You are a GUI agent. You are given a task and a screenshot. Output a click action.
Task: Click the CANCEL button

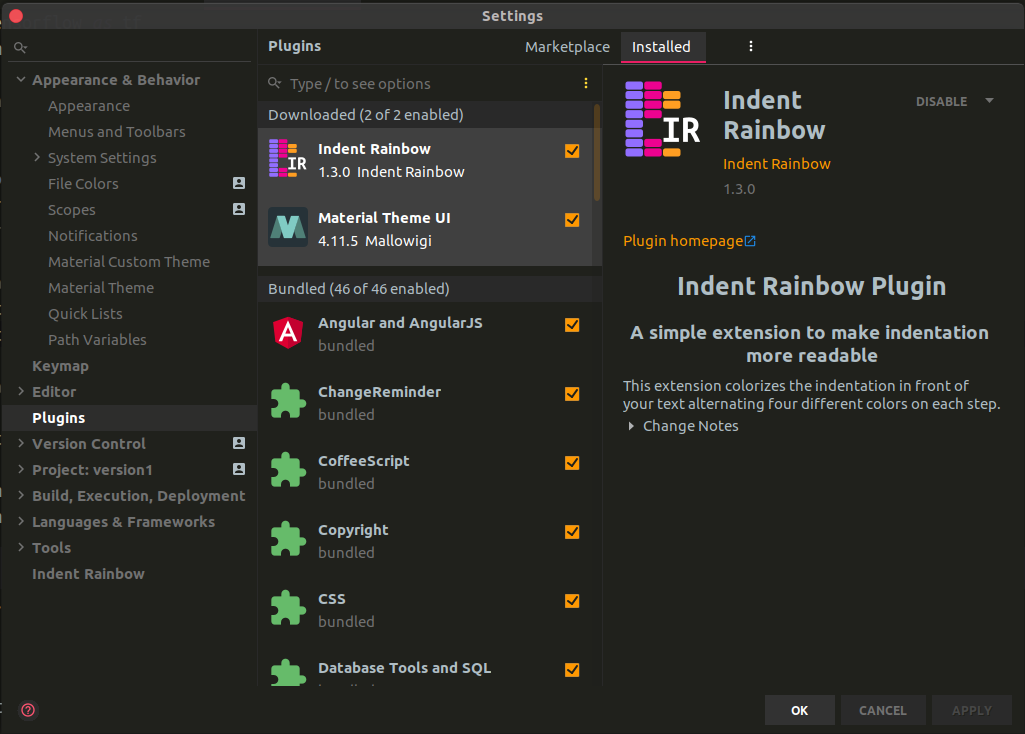click(882, 710)
